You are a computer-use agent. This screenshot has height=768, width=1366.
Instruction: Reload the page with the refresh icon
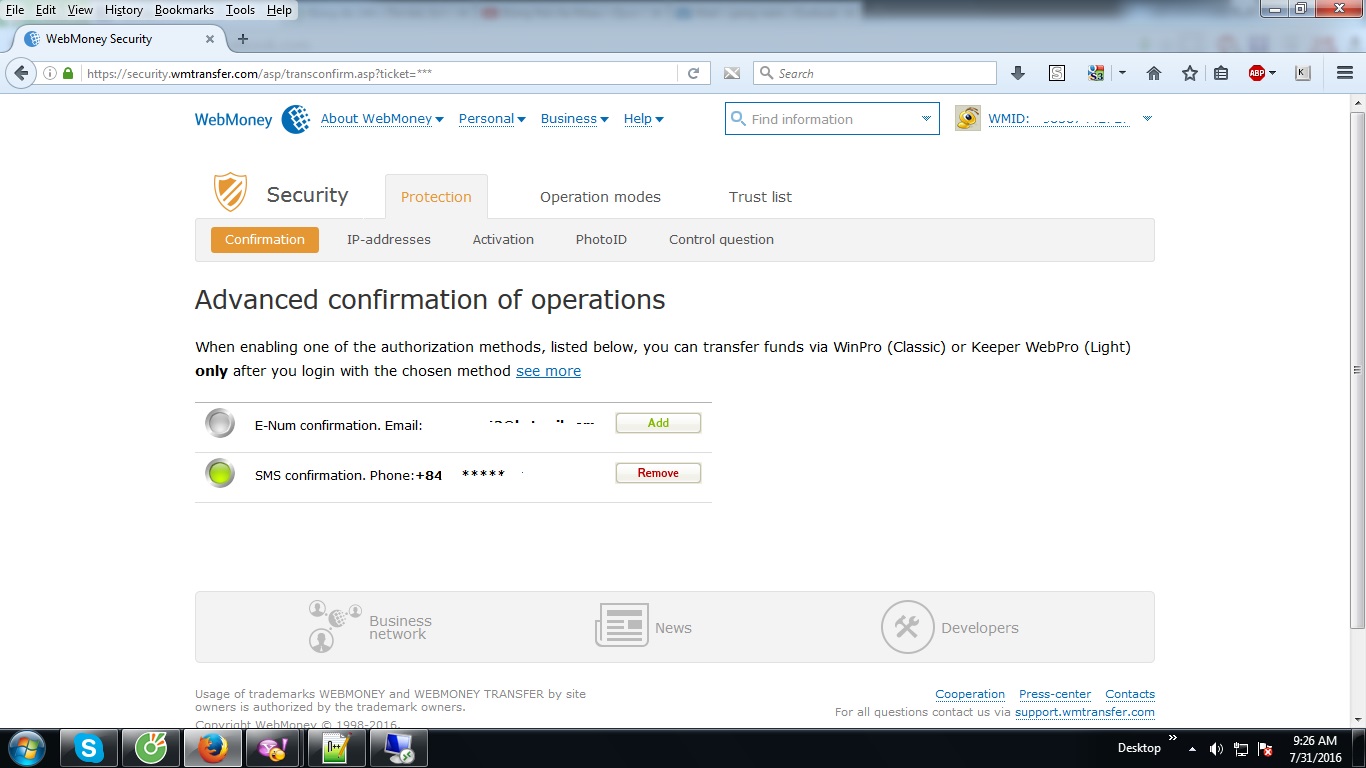point(693,73)
